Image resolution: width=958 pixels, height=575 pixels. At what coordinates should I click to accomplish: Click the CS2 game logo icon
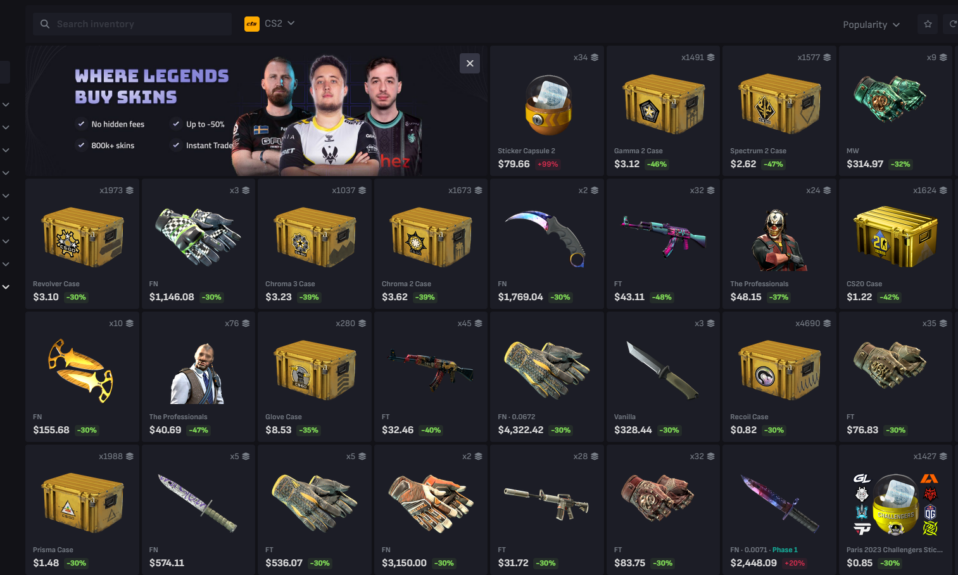pyautogui.click(x=252, y=24)
